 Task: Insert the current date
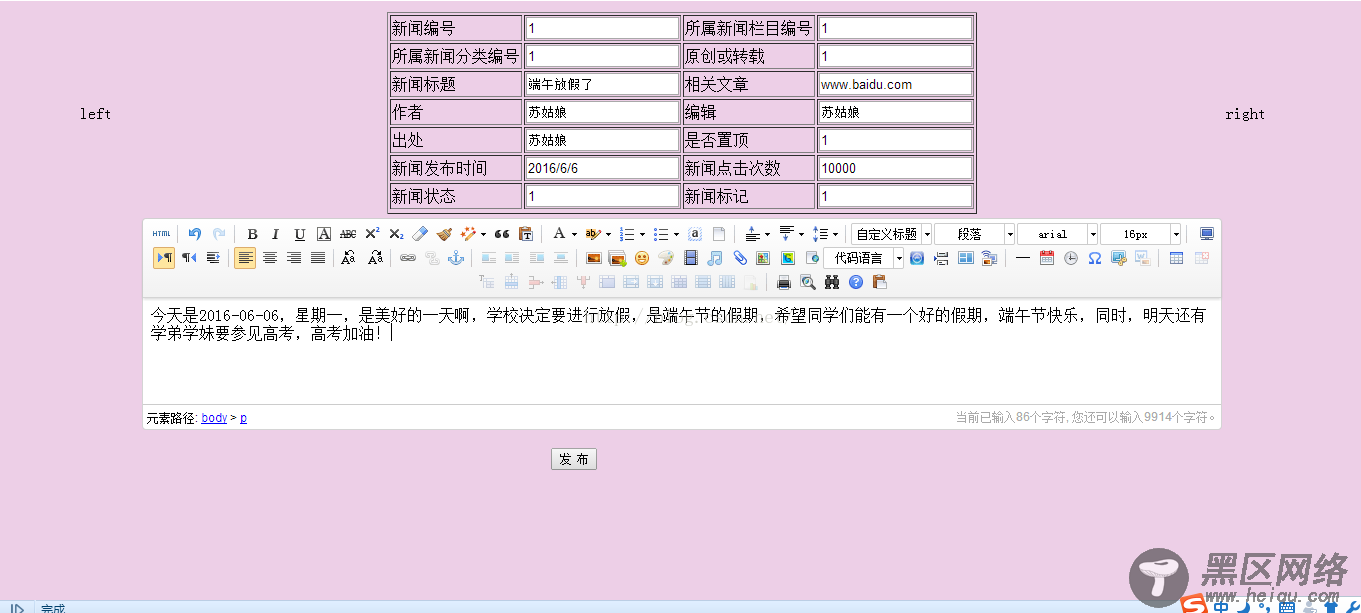1047,258
